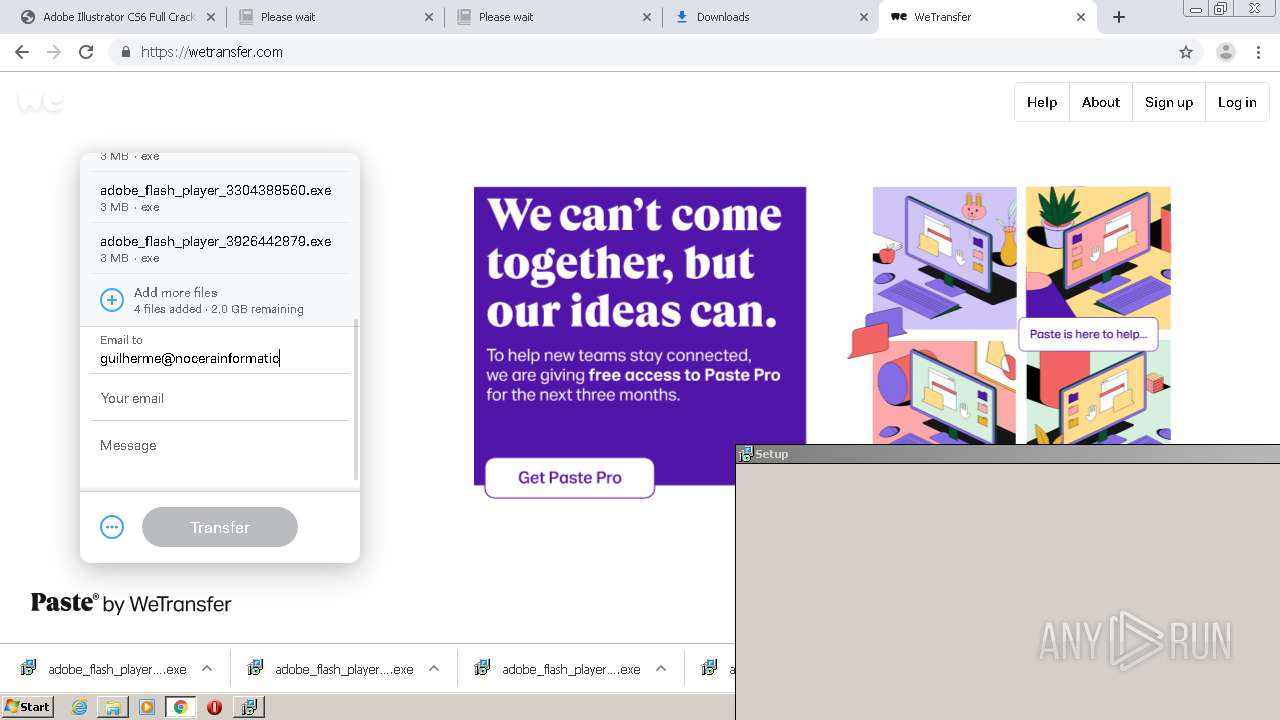This screenshot has height=720, width=1280.
Task: Click the Chrome taskbar icon
Action: click(180, 707)
